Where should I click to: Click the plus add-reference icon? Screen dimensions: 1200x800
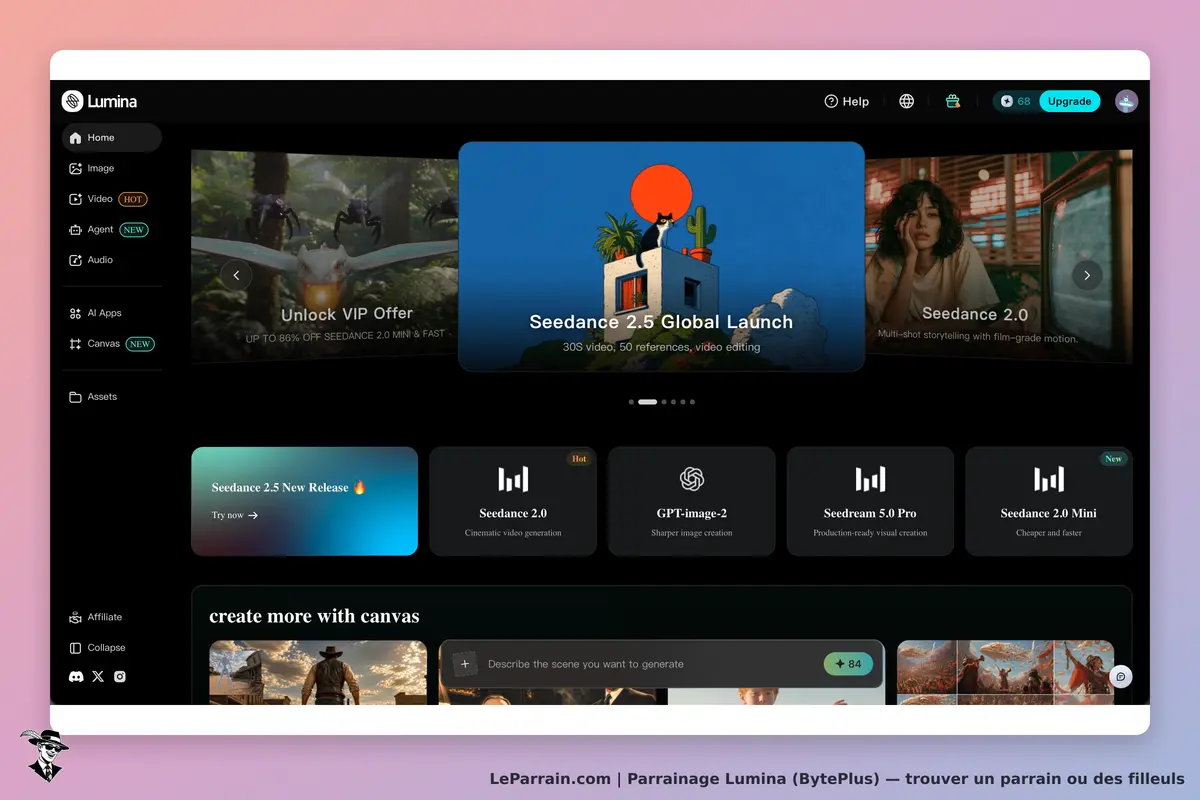[465, 664]
